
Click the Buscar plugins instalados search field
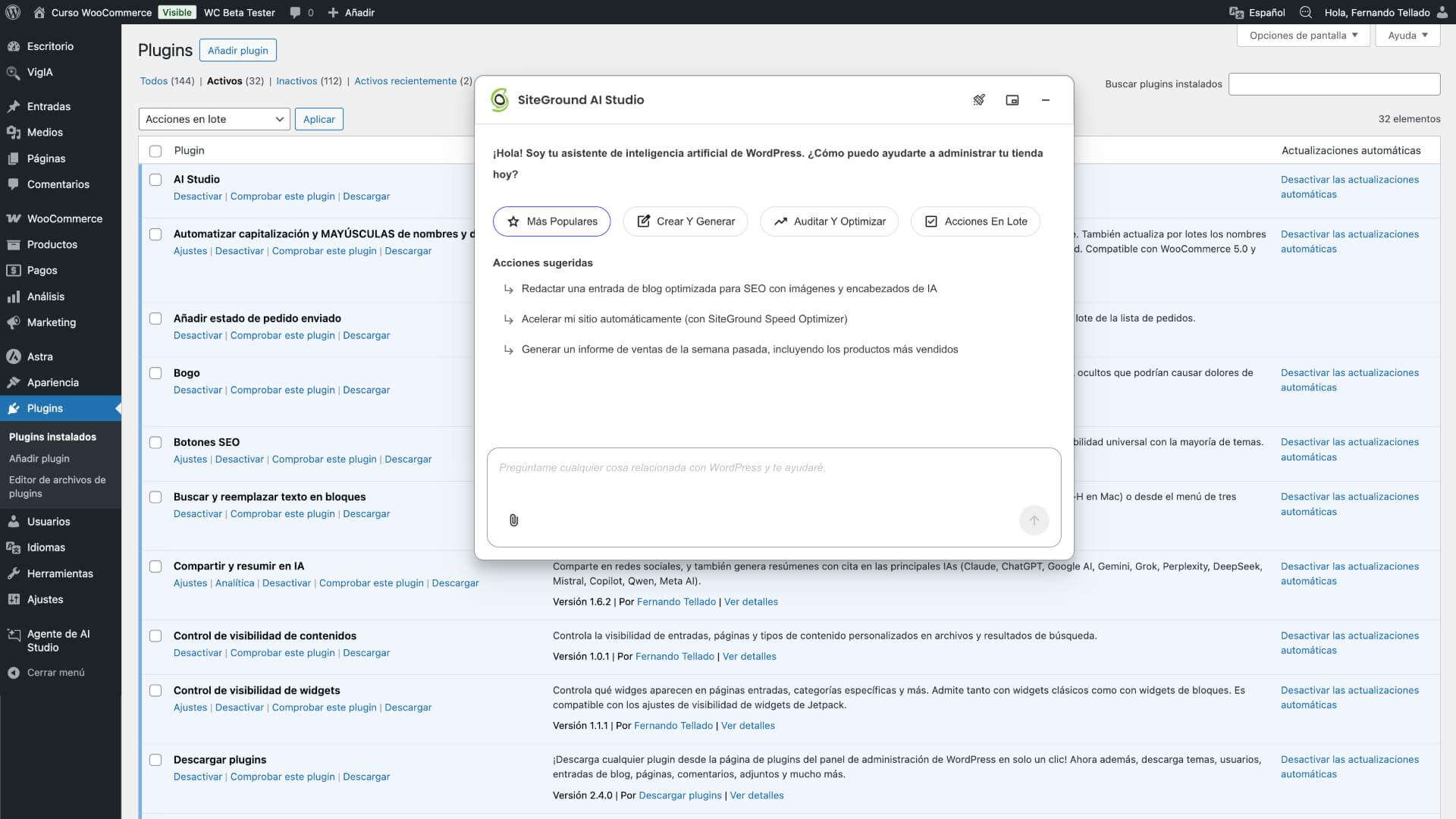(1334, 84)
